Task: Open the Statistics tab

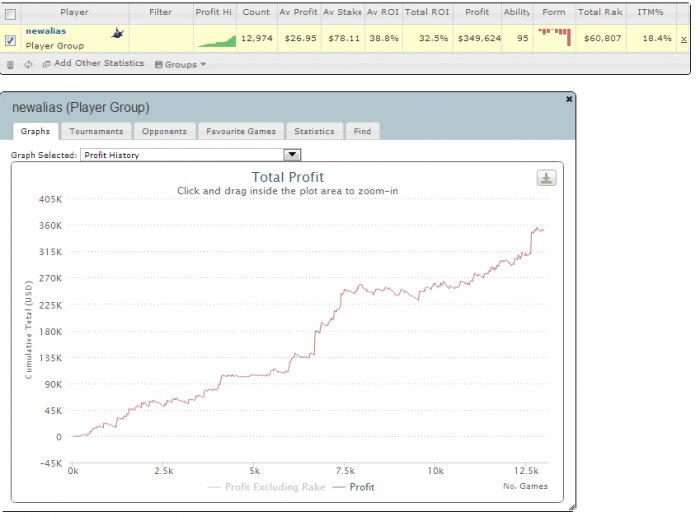Action: pos(314,131)
